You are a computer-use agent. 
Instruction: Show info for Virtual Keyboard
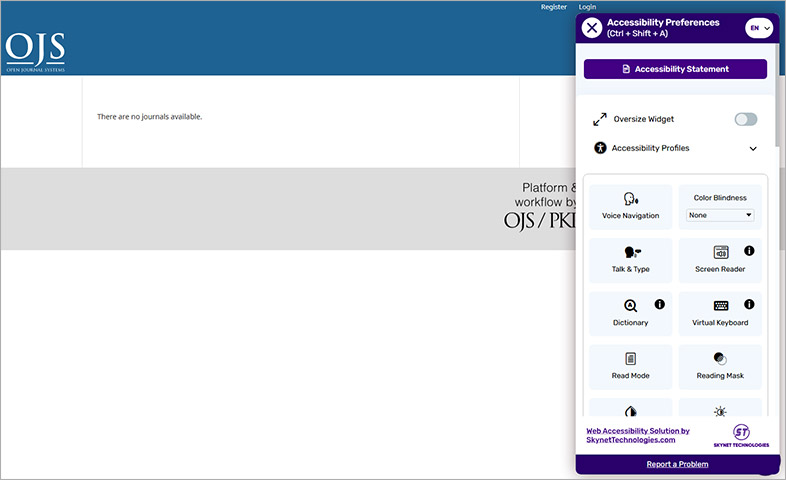coord(749,304)
